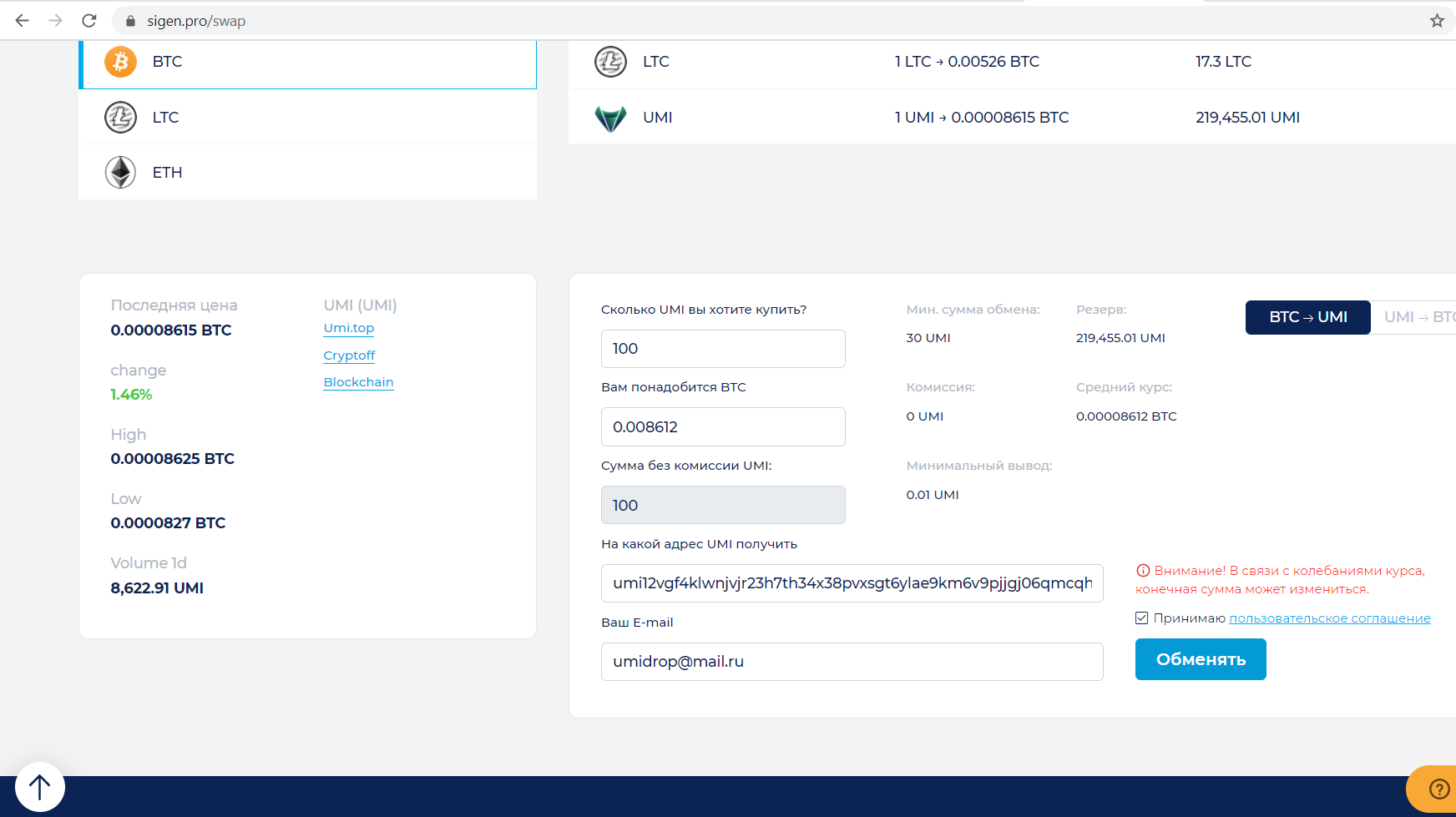Reload the page with the refresh icon
This screenshot has width=1456, height=817.
coord(89,21)
